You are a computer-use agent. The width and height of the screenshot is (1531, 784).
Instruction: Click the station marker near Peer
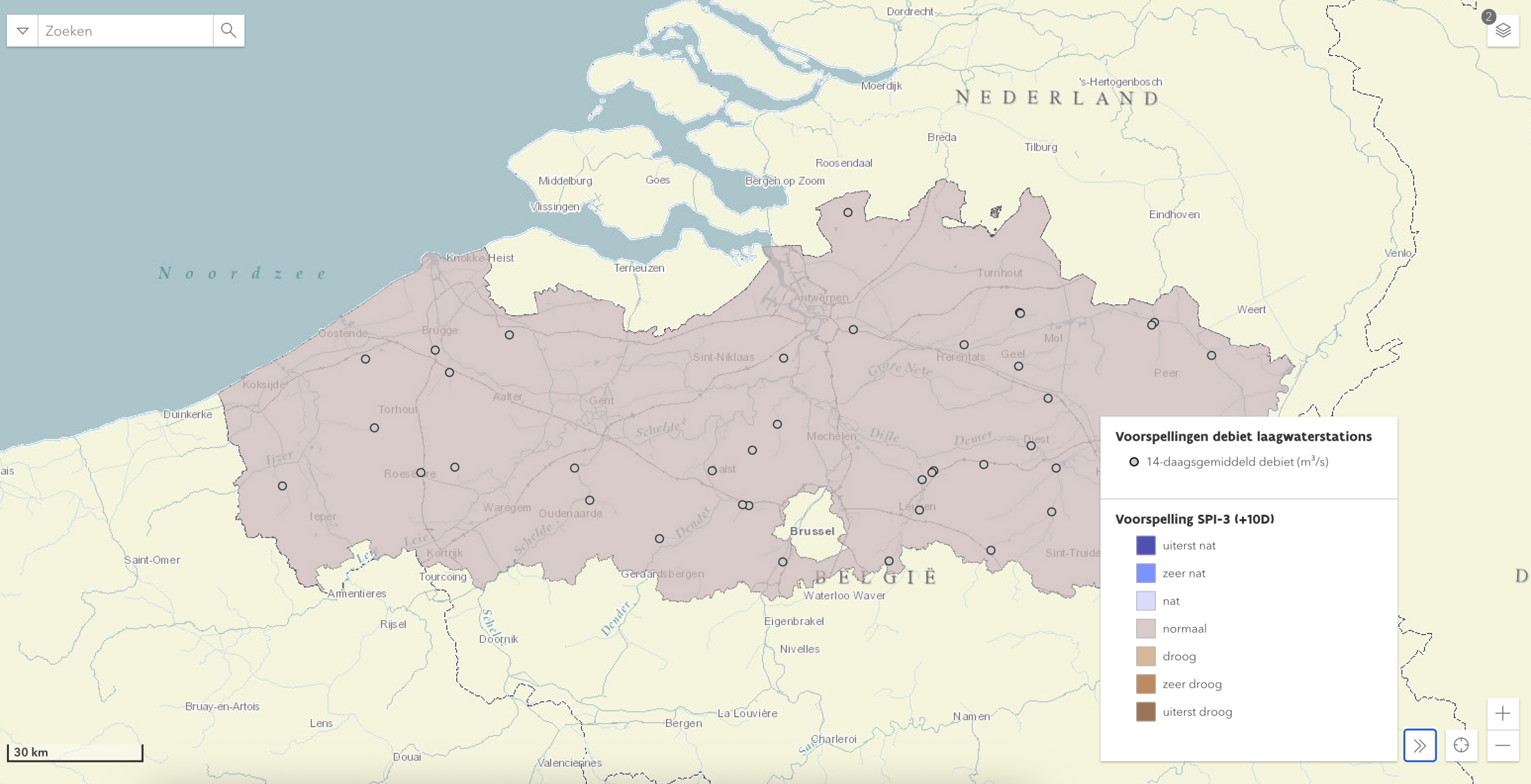pos(1211,355)
